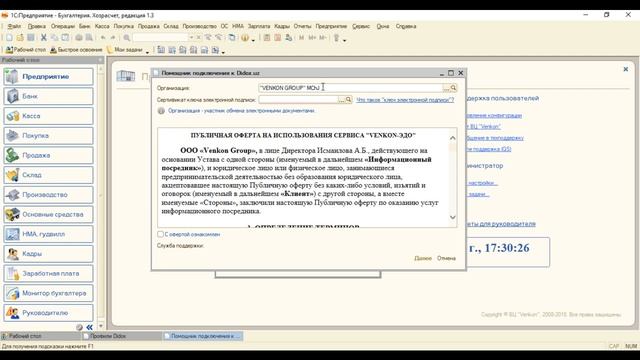Expand the dropdown arrow ending the second toolbar row
The image size is (640, 360).
point(223,52)
